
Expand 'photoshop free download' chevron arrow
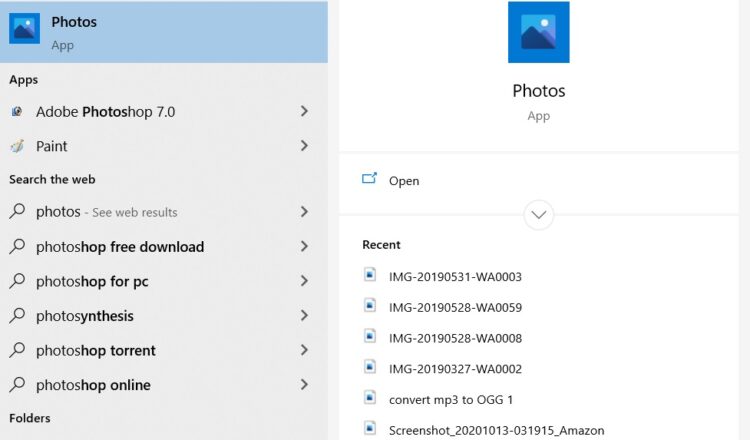pos(304,246)
